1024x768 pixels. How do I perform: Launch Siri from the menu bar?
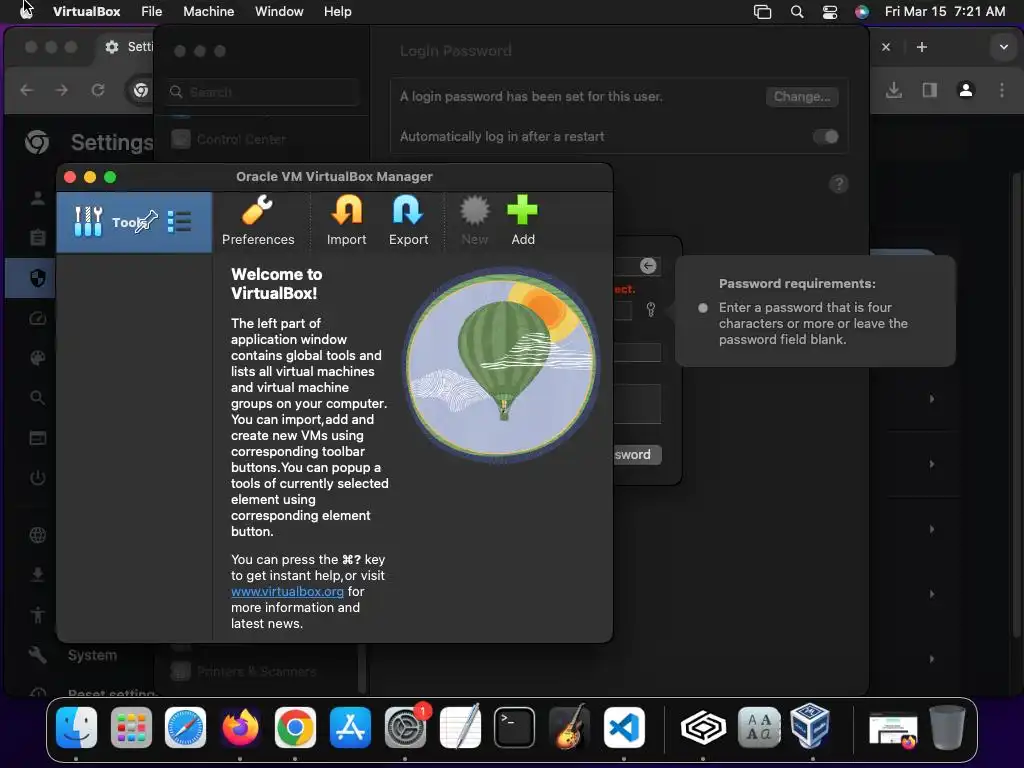click(x=862, y=12)
